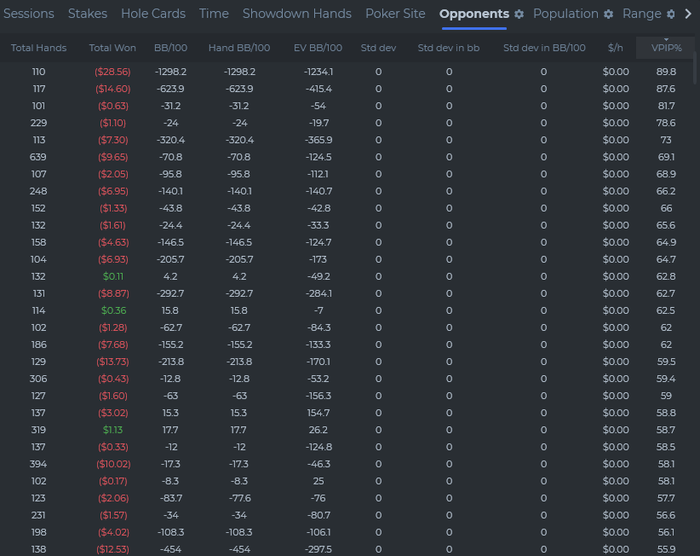Open the Population tab
700x556 pixels.
click(x=566, y=14)
